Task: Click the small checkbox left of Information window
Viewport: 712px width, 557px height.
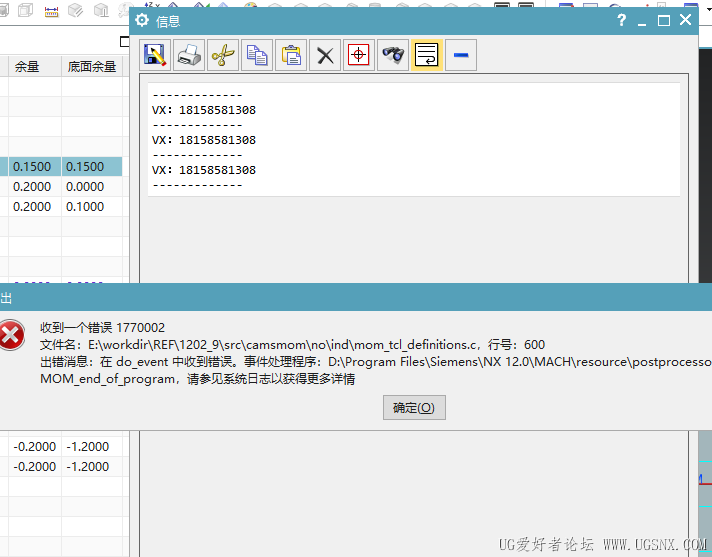Action: point(125,42)
